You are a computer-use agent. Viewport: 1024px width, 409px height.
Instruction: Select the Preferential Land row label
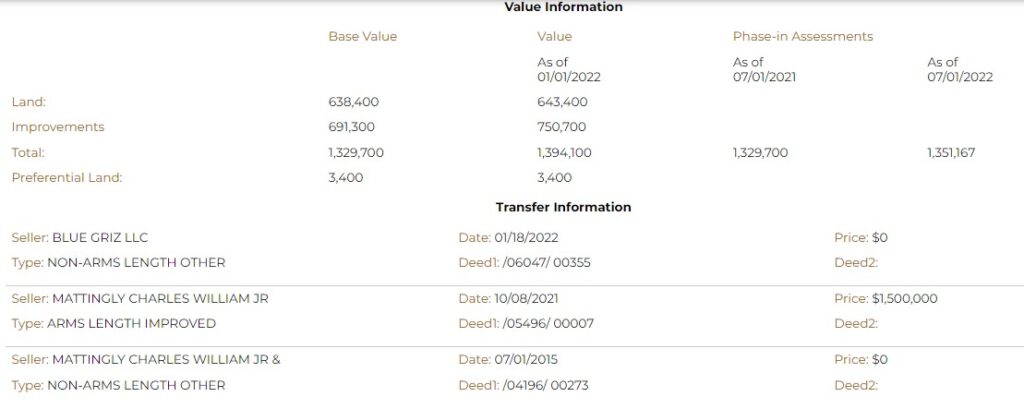click(x=67, y=178)
